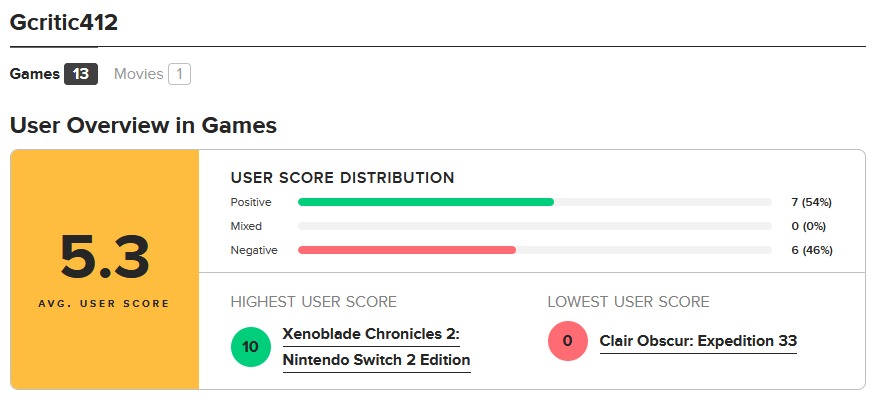Click the red score 0 circle
The image size is (878, 402).
(568, 340)
